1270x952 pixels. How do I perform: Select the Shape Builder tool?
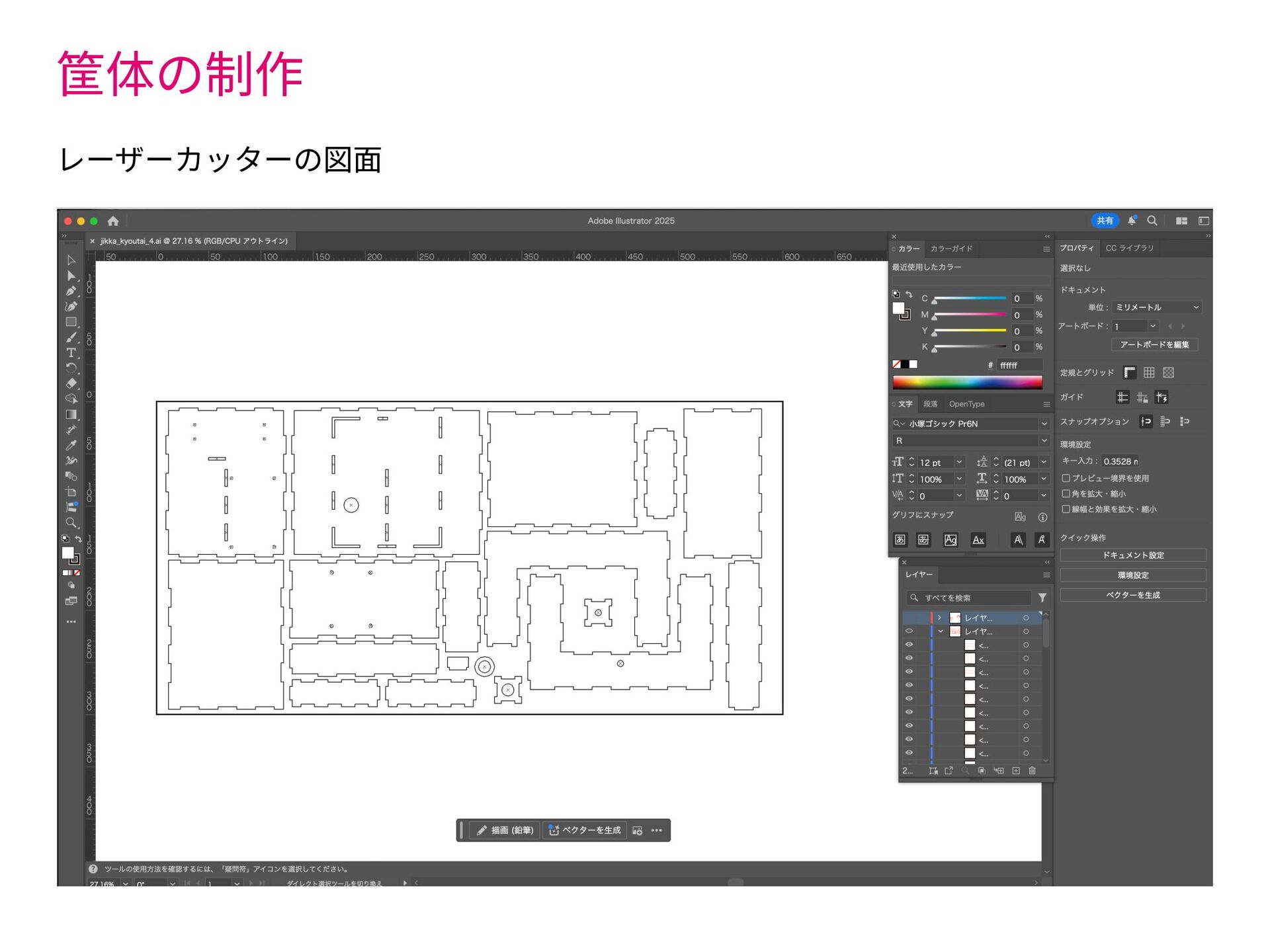tap(71, 399)
